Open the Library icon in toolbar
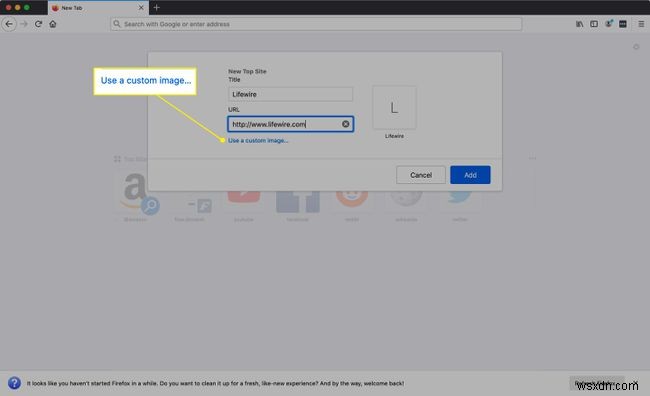Image resolution: width=650 pixels, height=396 pixels. pos(580,24)
